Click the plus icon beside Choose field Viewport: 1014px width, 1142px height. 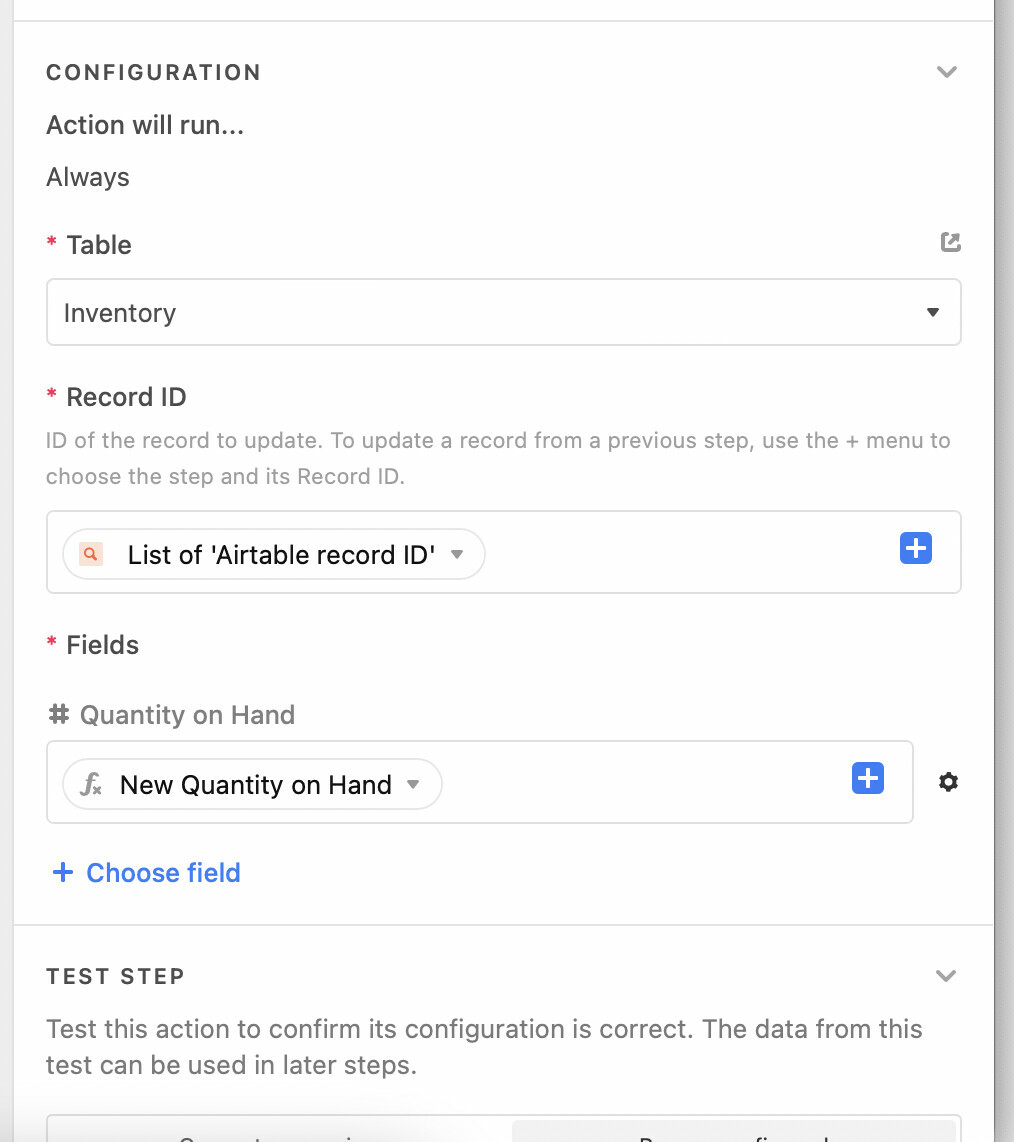63,872
